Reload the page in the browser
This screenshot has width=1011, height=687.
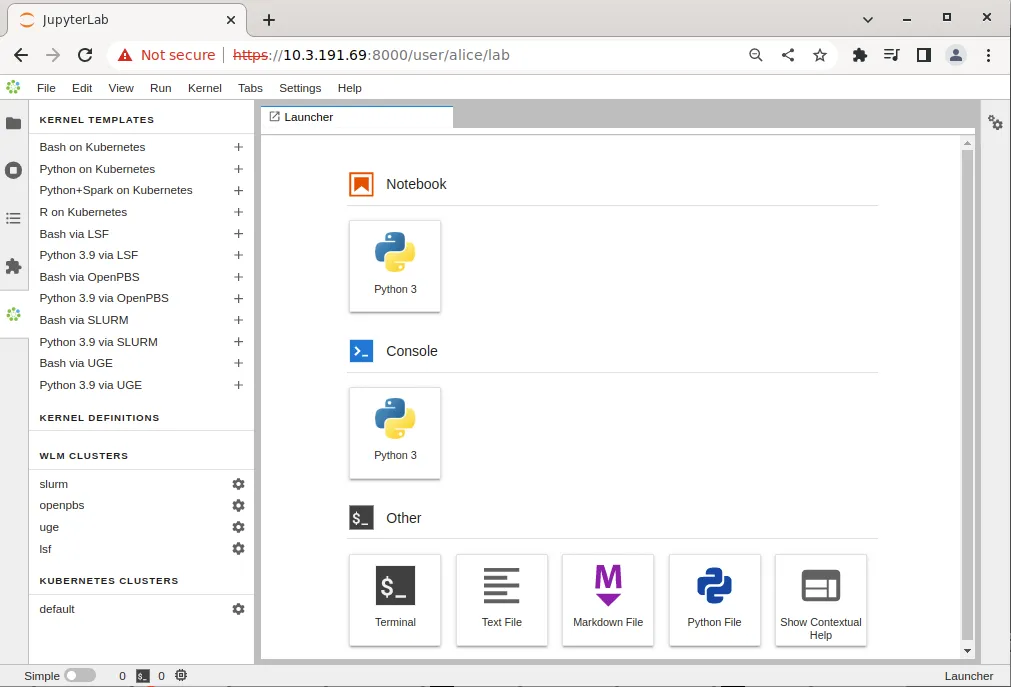tap(85, 55)
